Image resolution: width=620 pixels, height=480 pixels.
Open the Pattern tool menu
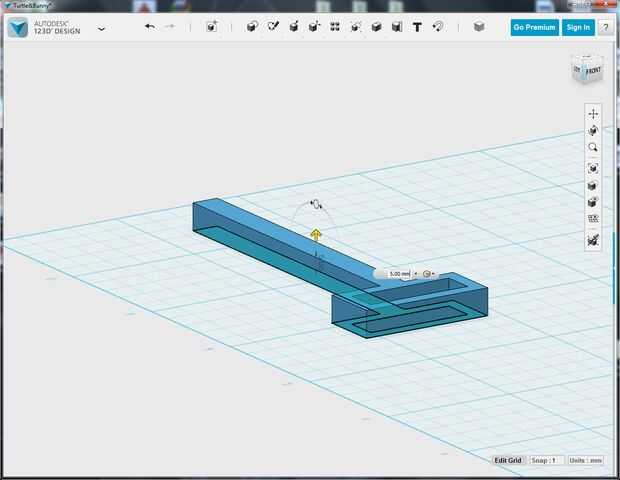click(335, 26)
